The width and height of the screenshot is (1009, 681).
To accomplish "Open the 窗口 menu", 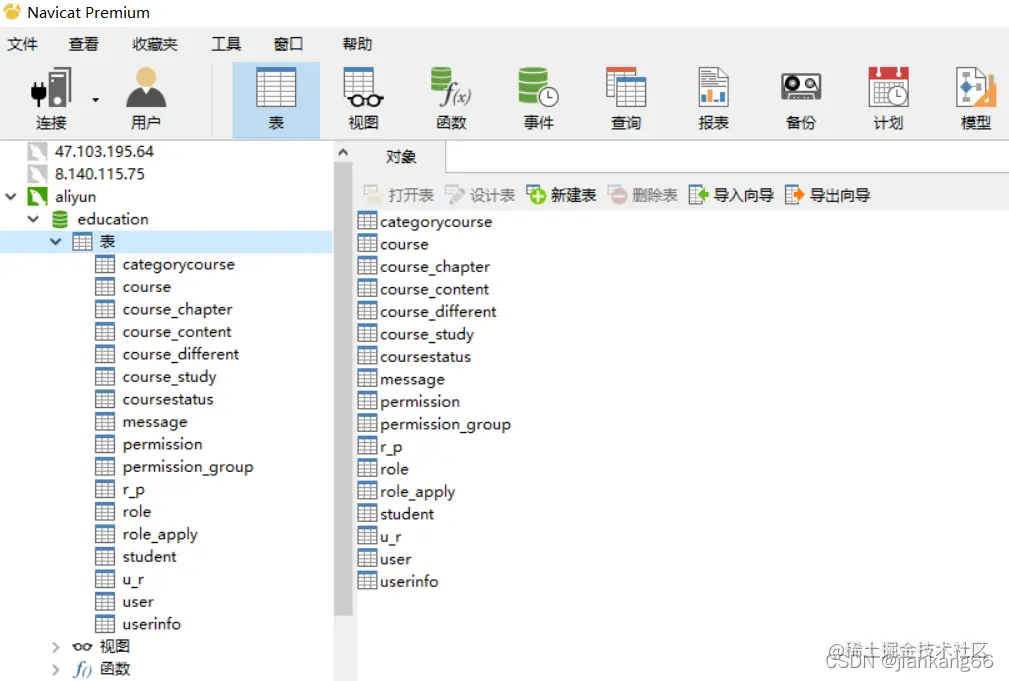I will 288,44.
